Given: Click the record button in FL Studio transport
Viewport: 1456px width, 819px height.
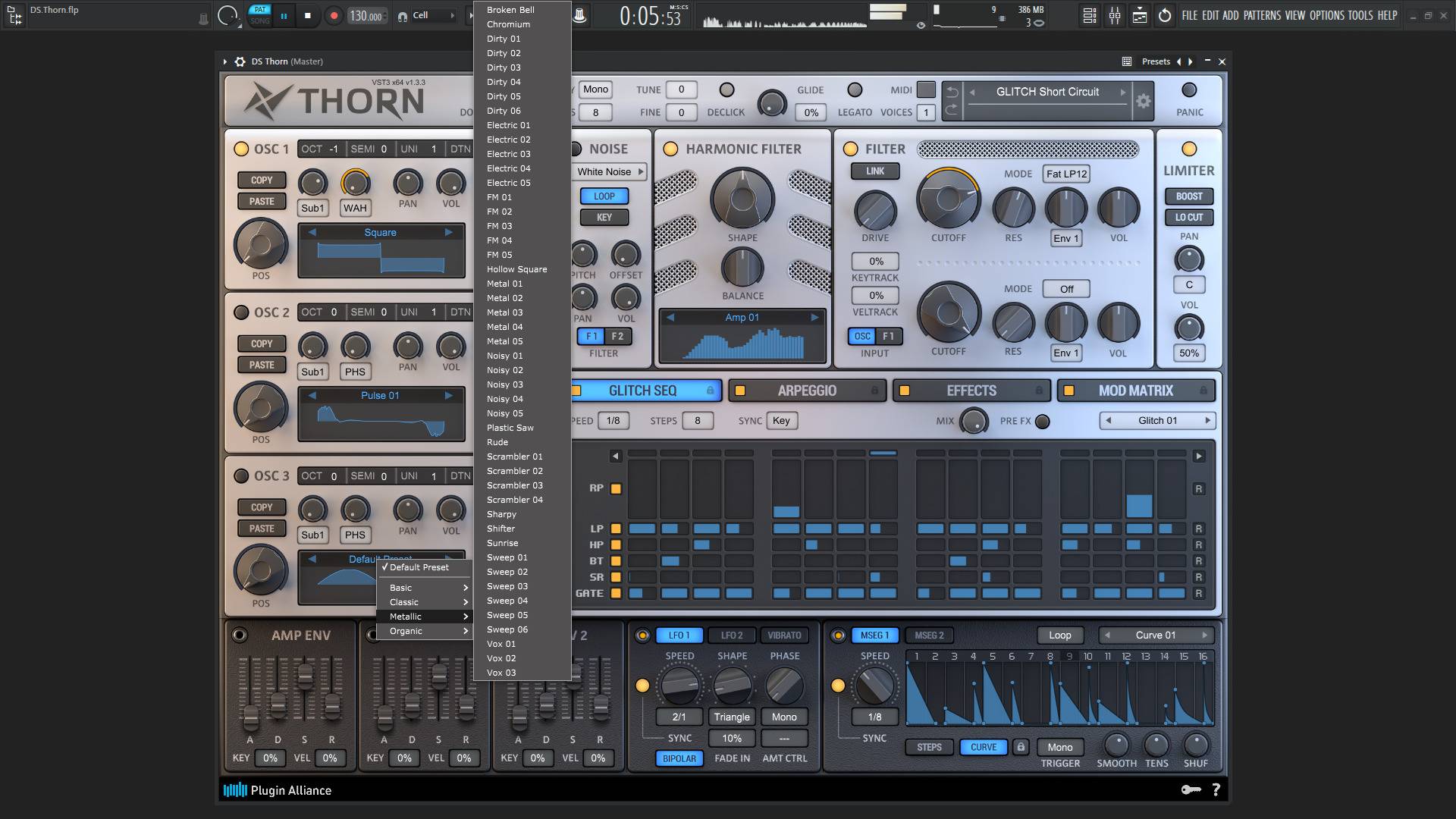Looking at the screenshot, I should [x=333, y=15].
